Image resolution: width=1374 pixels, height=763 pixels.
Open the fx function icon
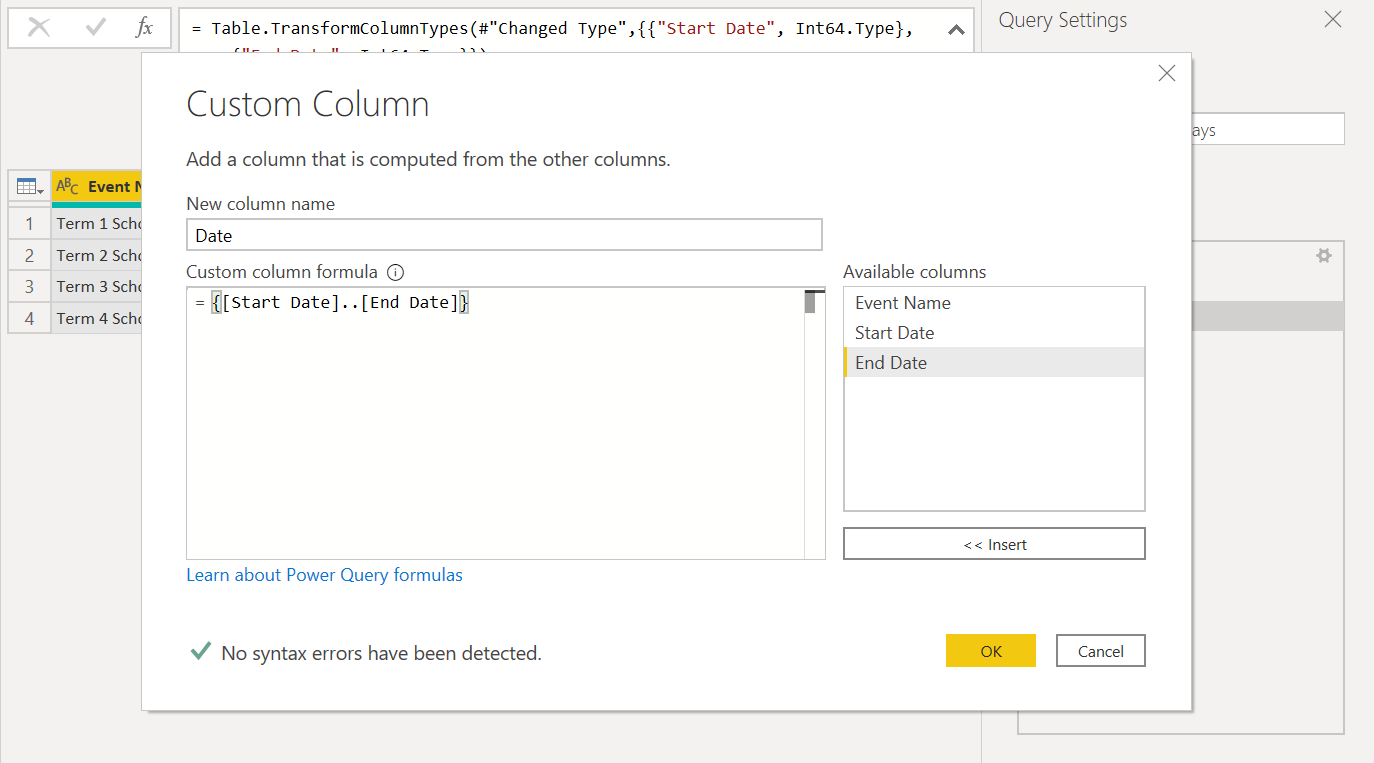click(x=145, y=28)
